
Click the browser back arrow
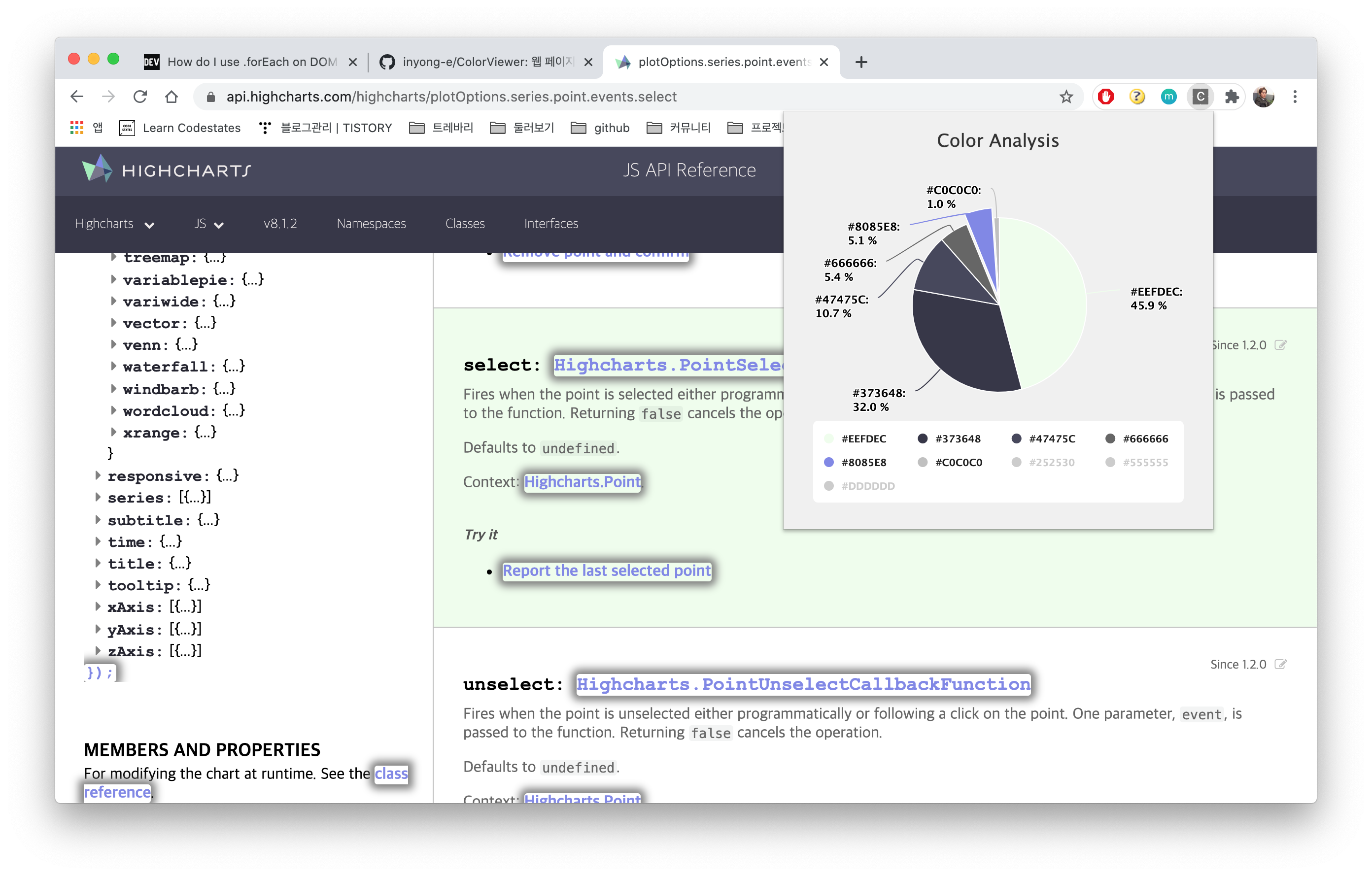(77, 97)
